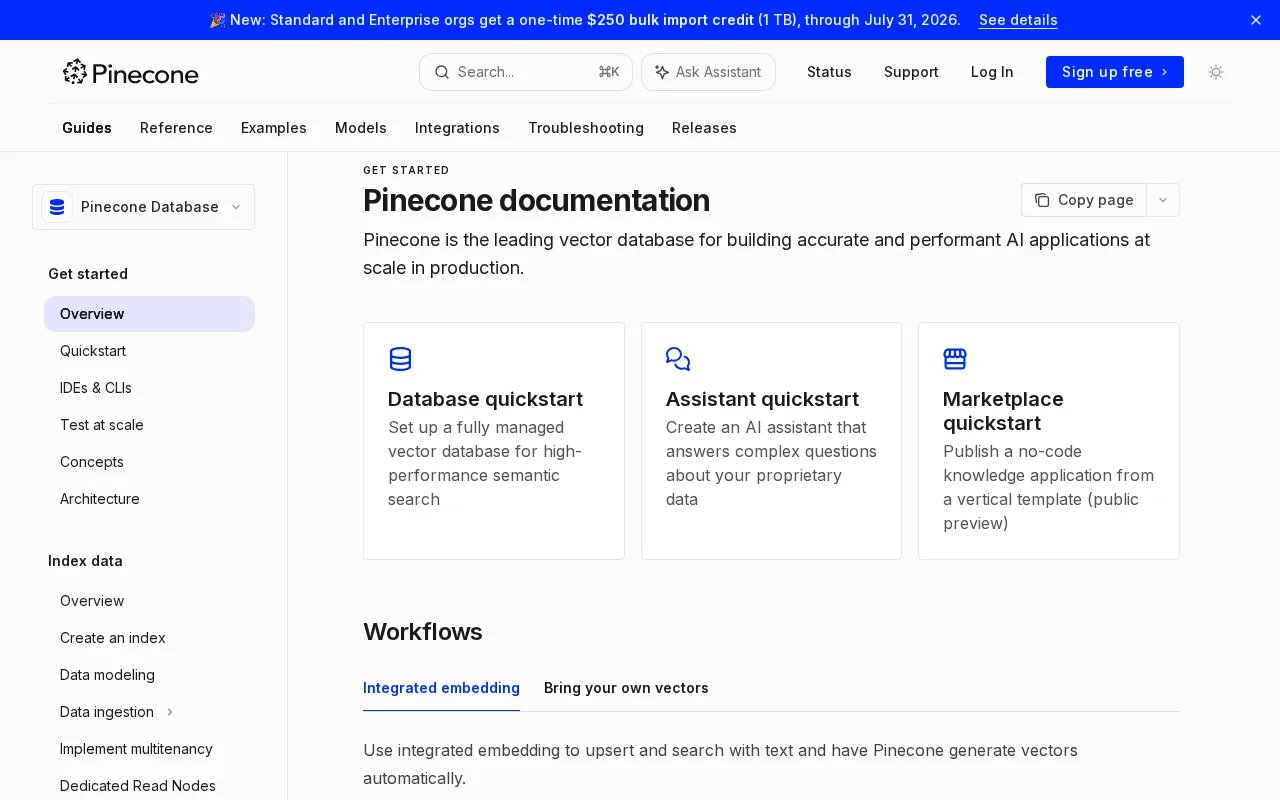
Task: Select the Guides tab
Action: click(87, 128)
